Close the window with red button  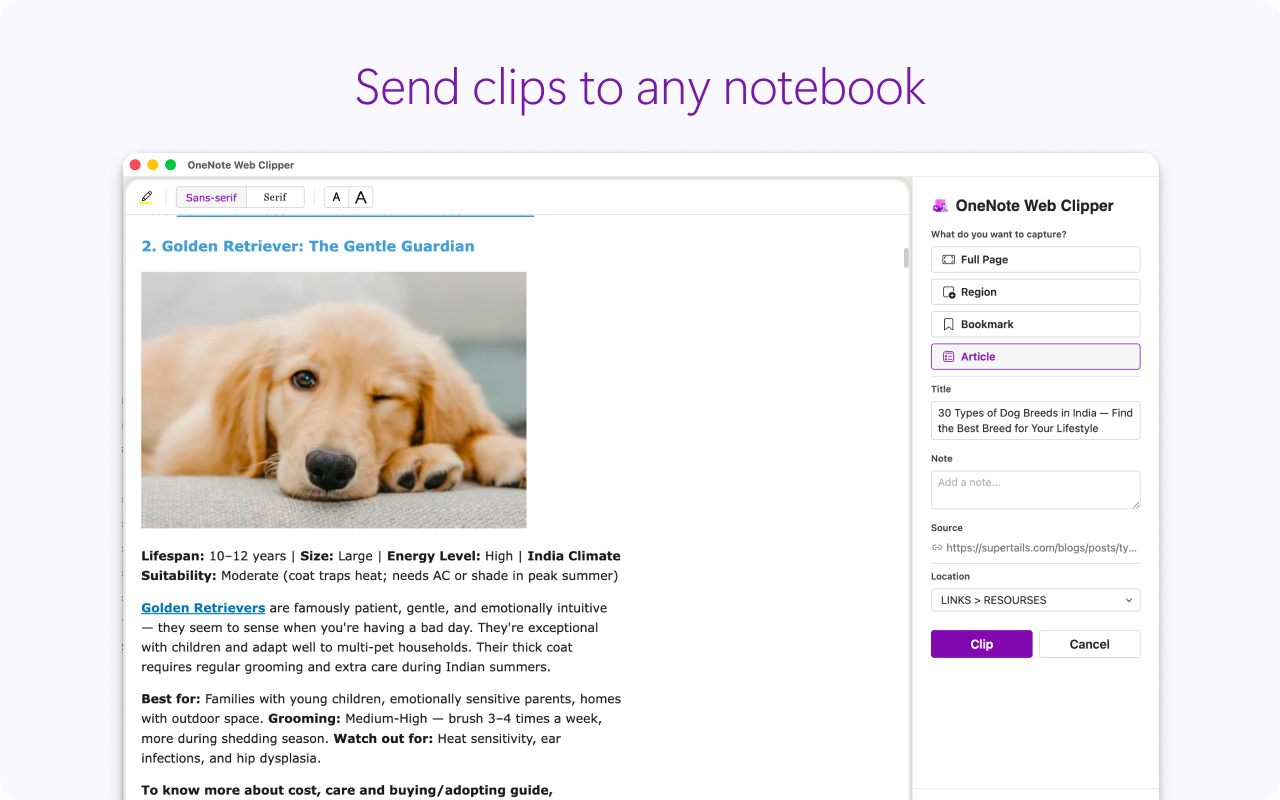pos(135,165)
